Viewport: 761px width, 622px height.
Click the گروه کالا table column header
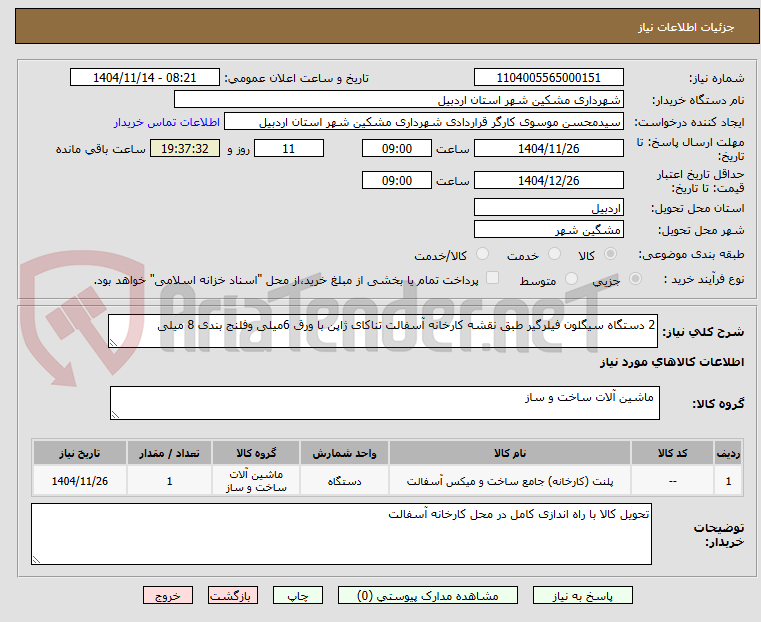click(256, 453)
